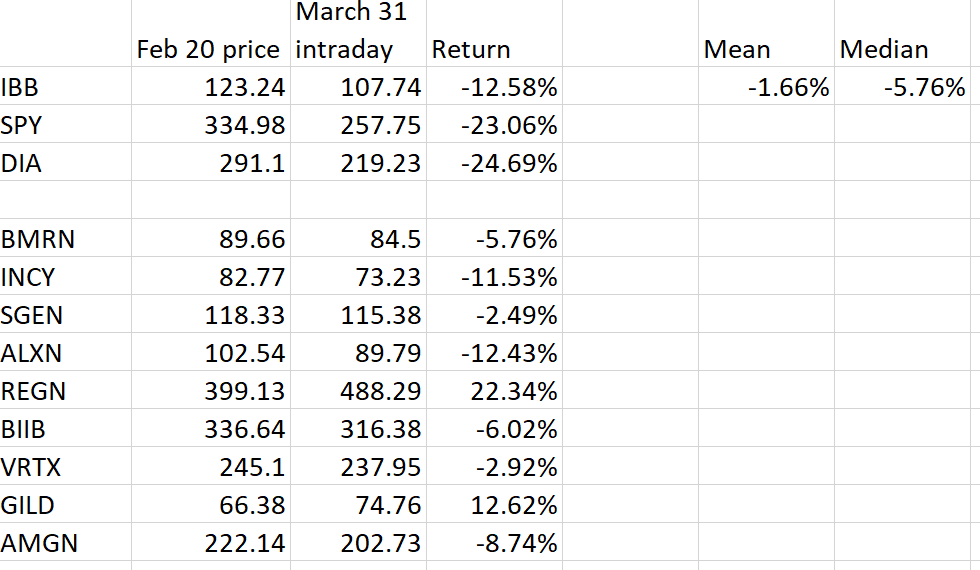Select the ALXN price 102.54 cell
980x570 pixels.
pos(211,352)
